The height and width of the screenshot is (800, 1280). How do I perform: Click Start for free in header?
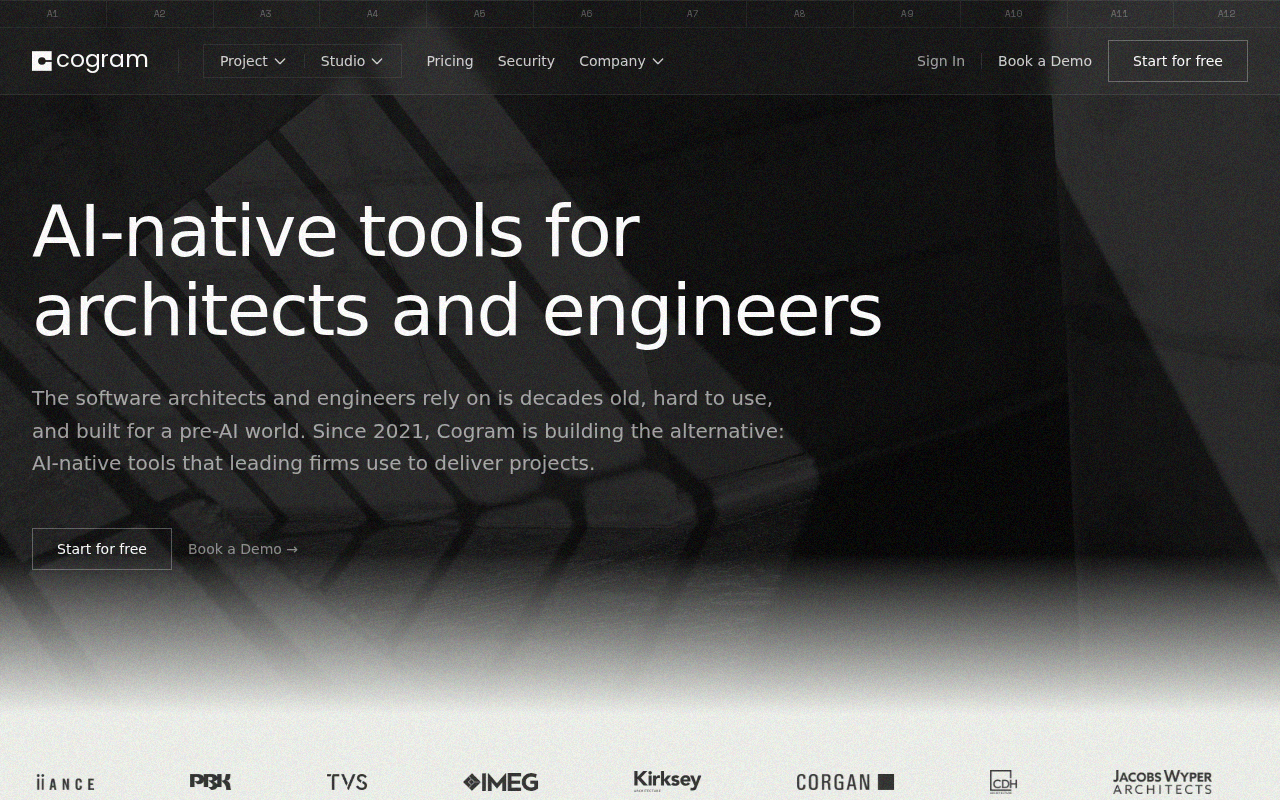coord(1178,61)
